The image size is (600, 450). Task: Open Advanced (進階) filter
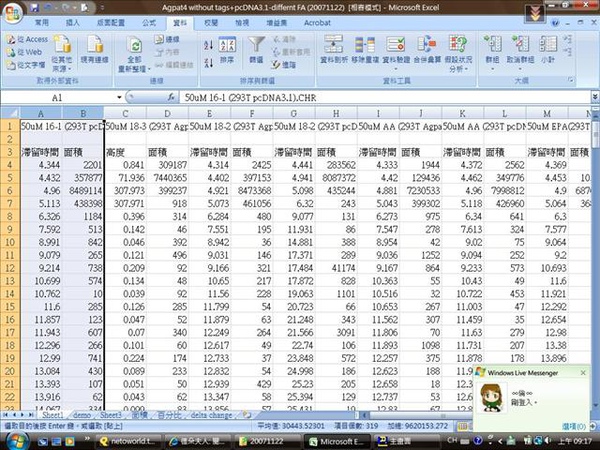click(x=284, y=65)
